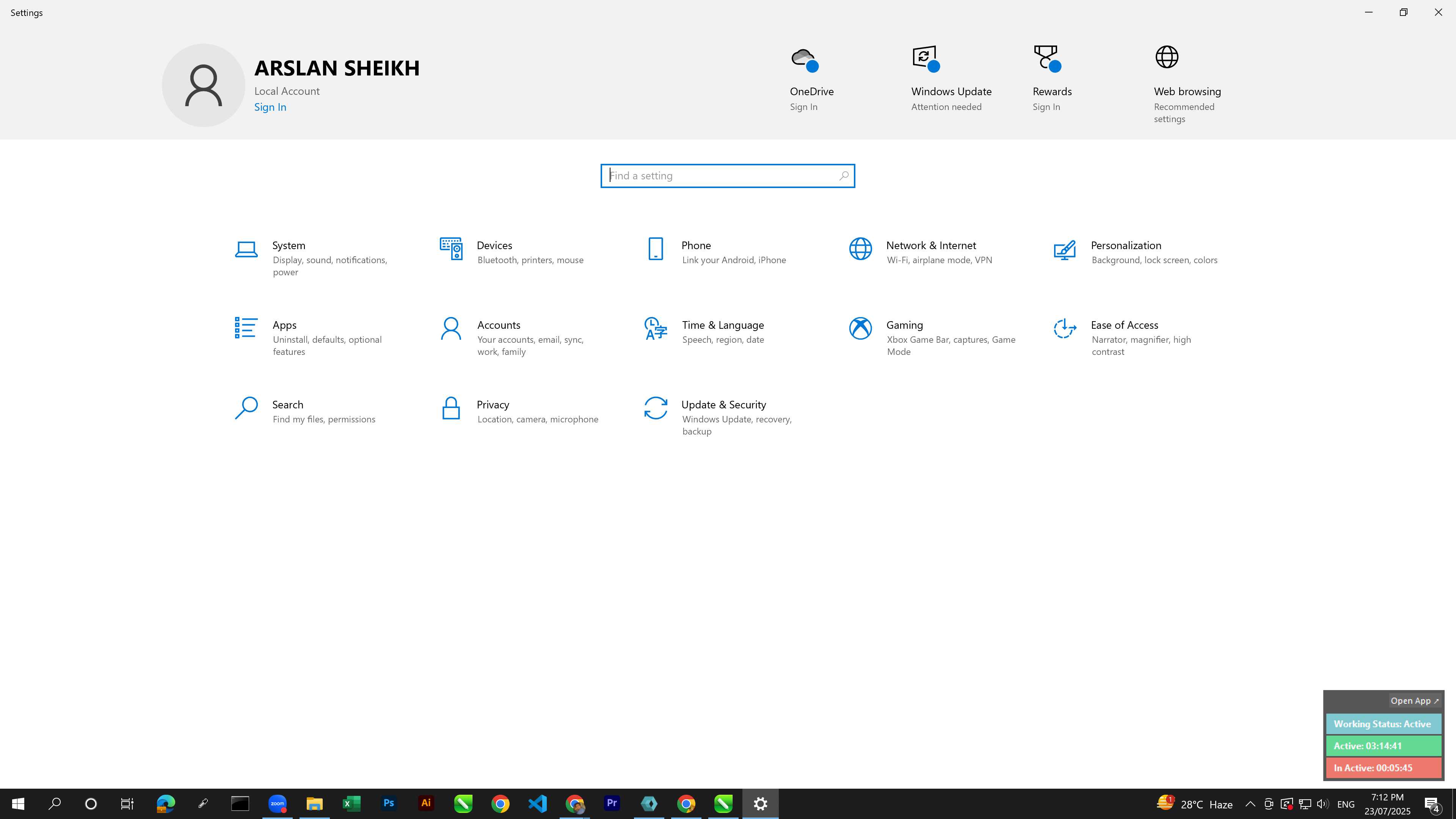Launch Excel from the taskbar
1456x819 pixels.
(x=351, y=804)
